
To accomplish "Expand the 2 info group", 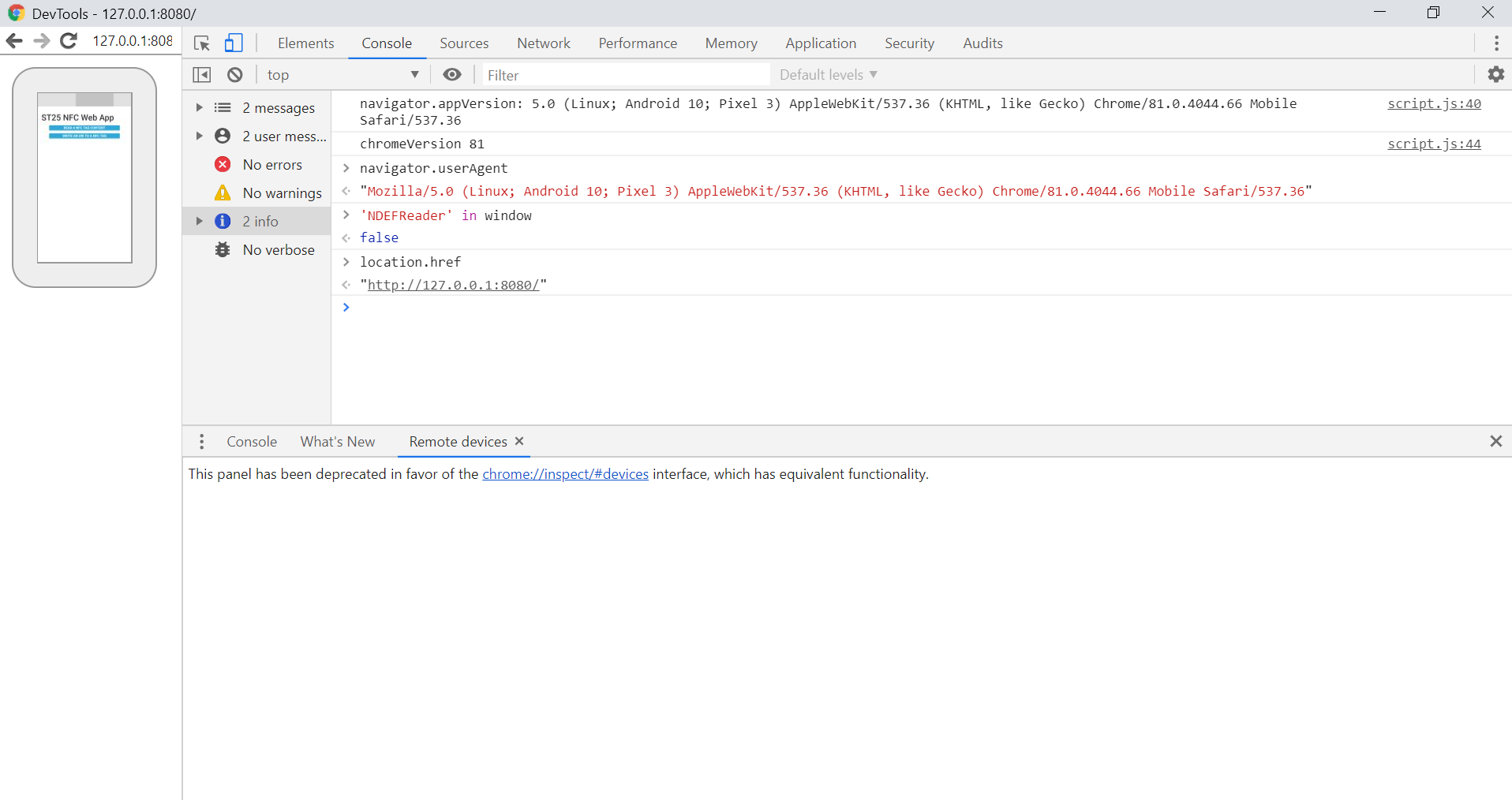I will click(x=200, y=222).
